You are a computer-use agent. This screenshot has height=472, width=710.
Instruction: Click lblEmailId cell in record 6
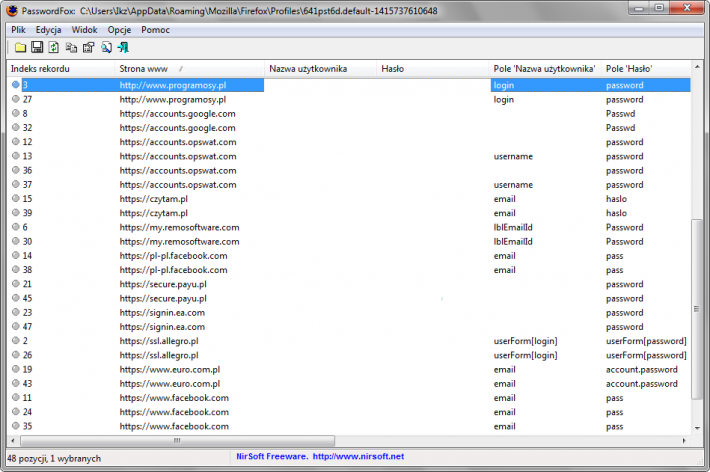point(513,227)
